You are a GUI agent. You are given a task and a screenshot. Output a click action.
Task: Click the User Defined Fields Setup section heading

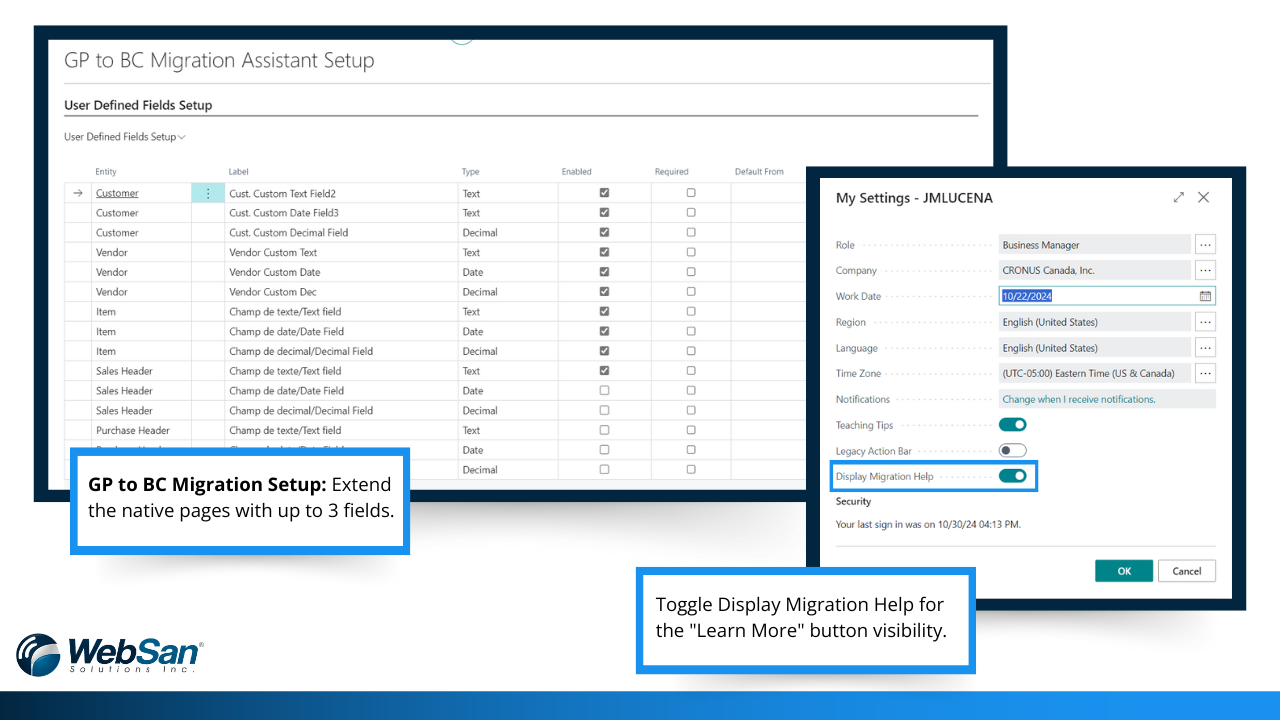click(138, 105)
